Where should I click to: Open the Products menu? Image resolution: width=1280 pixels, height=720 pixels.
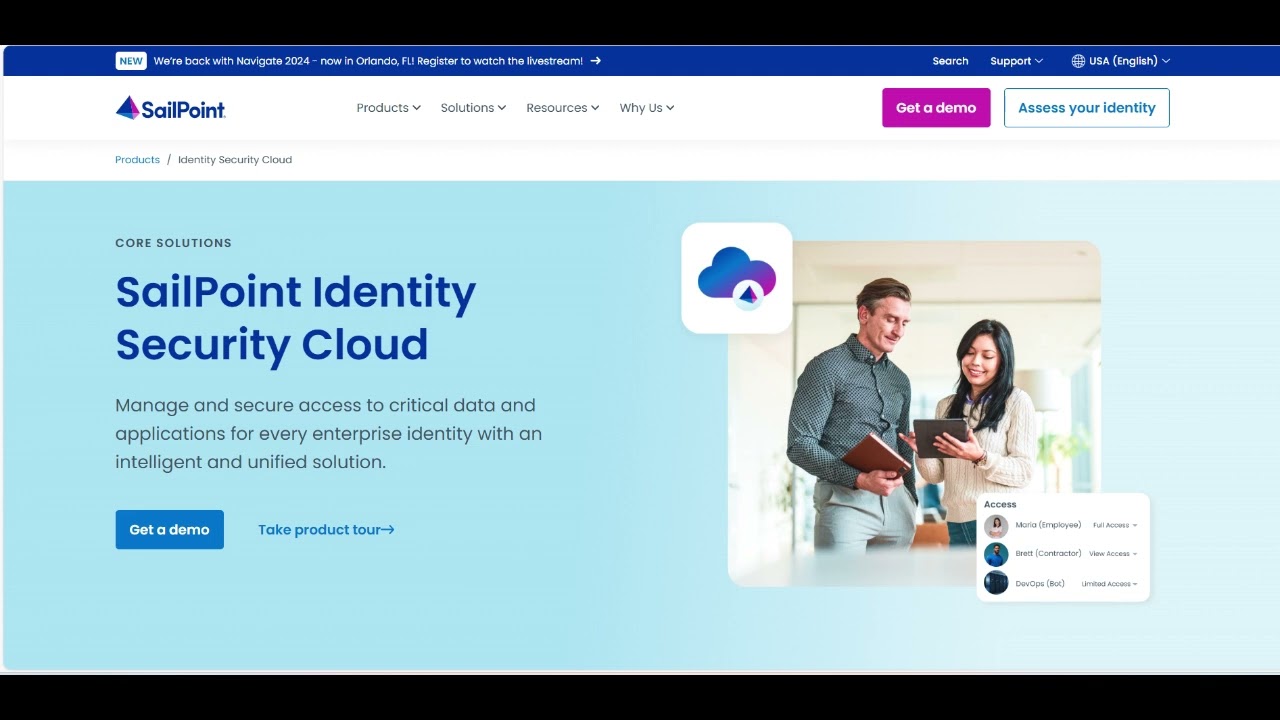pyautogui.click(x=388, y=108)
